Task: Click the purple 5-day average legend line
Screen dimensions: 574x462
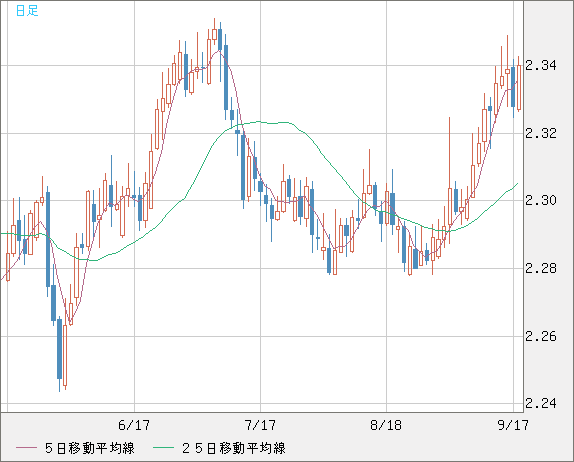Action: [26, 448]
